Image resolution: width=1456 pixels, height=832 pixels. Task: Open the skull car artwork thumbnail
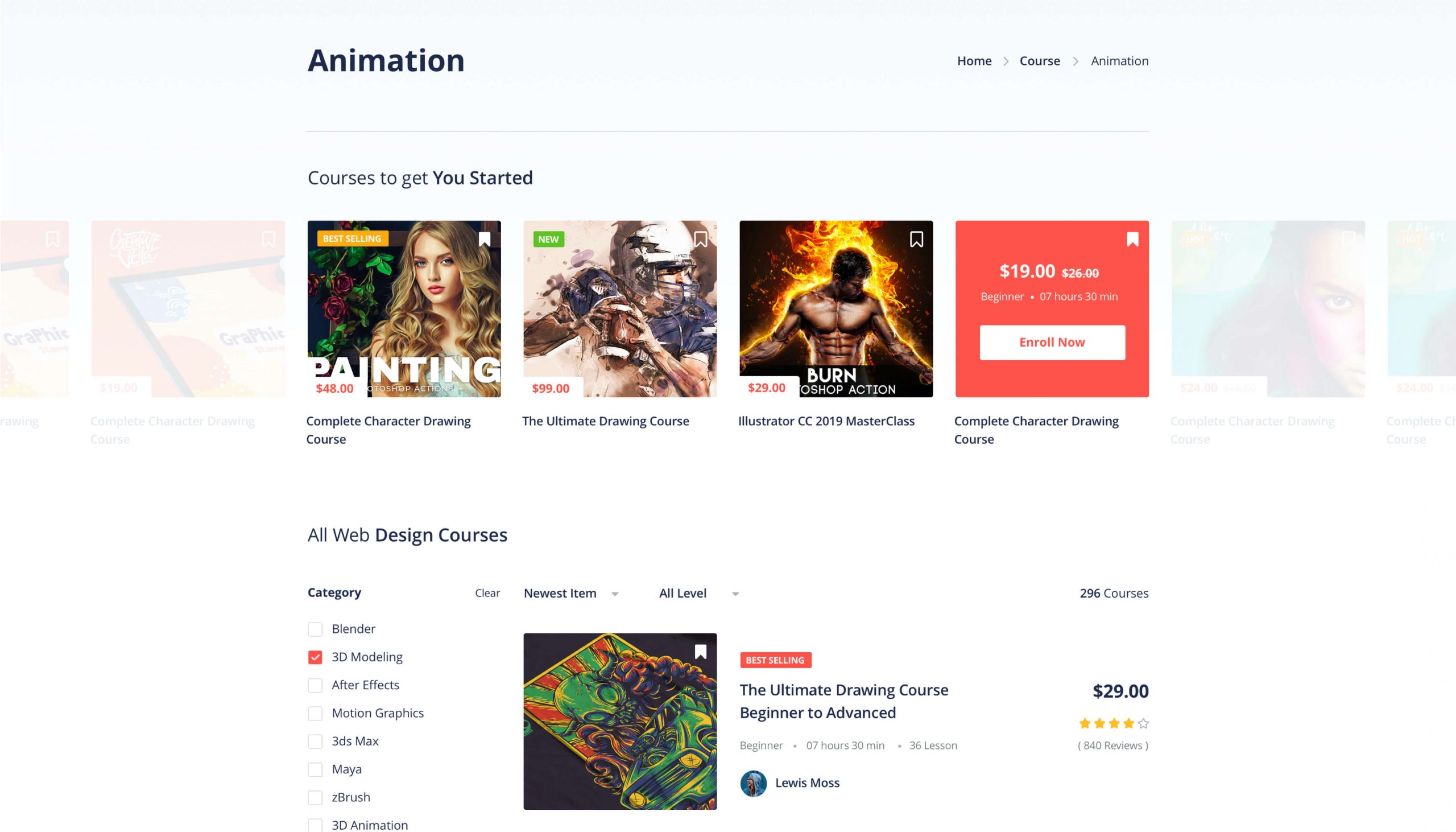(x=619, y=721)
